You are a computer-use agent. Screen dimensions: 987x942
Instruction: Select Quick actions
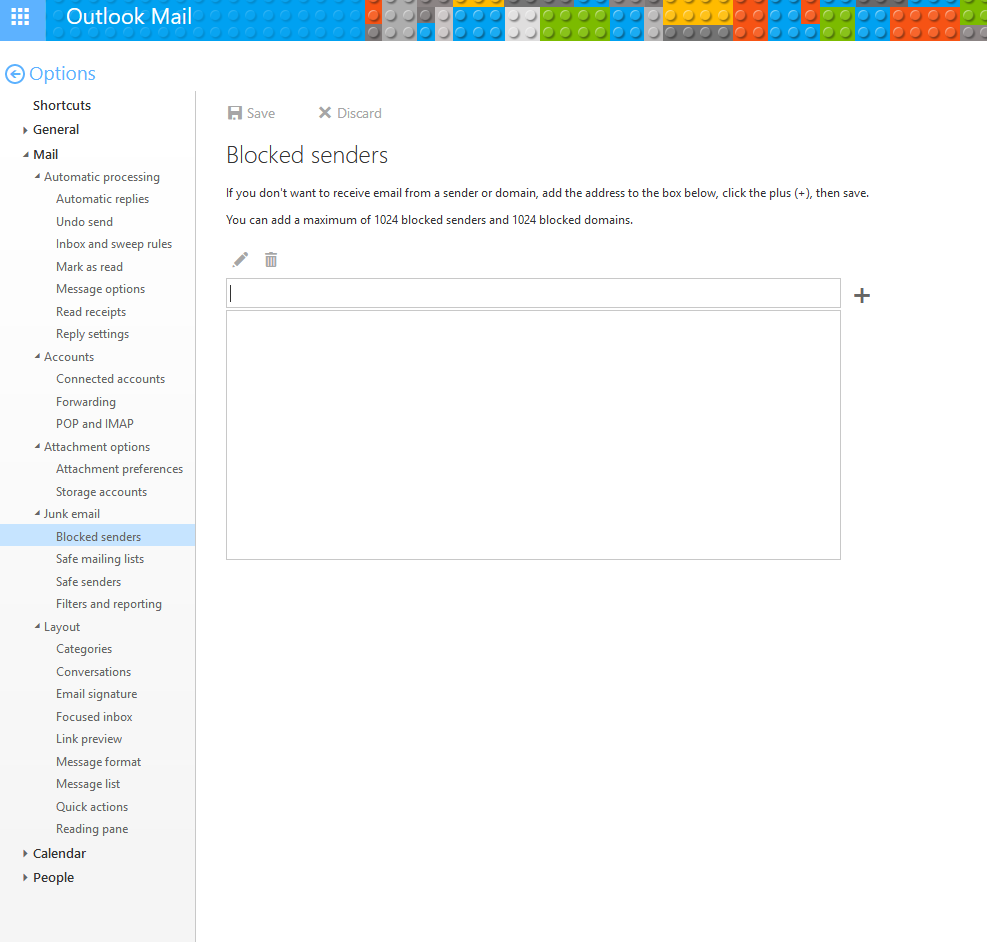click(92, 807)
